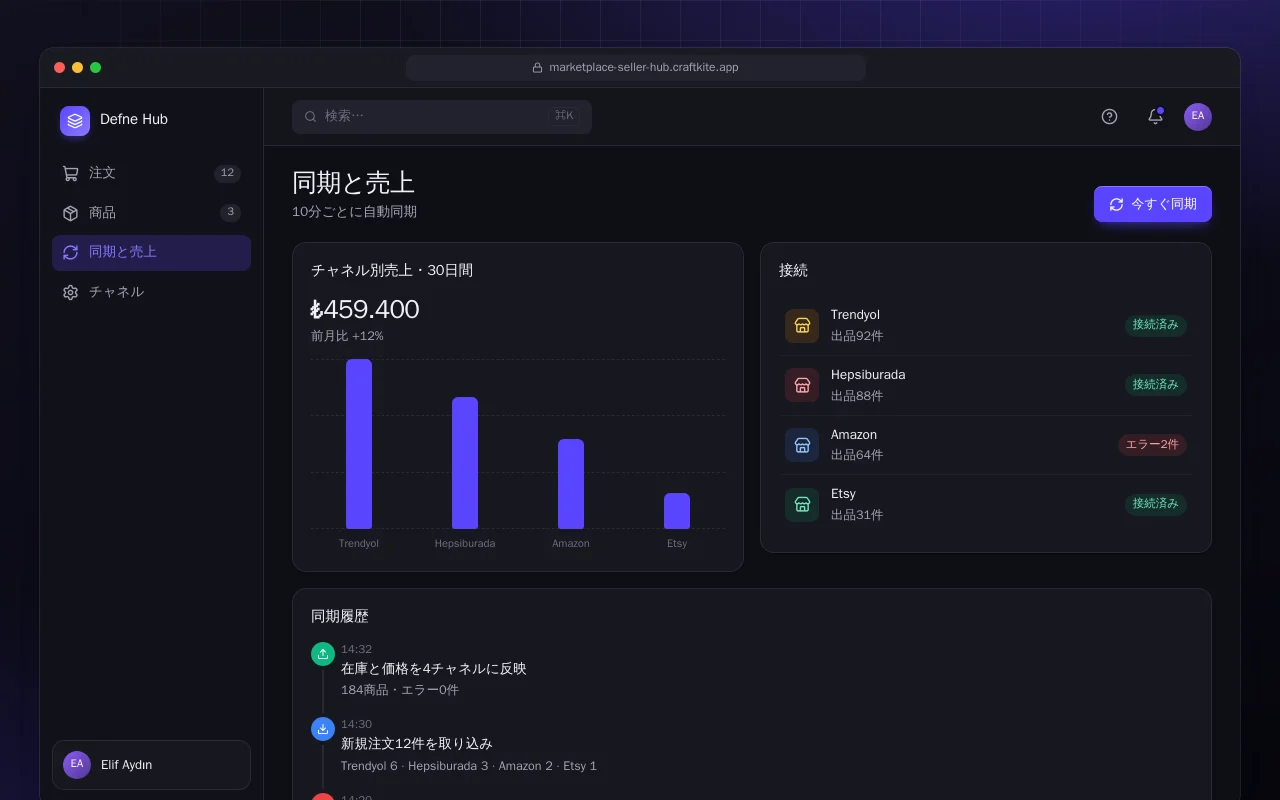Open Elif Aydın profile card
Screen dimensions: 1280x800
151,765
